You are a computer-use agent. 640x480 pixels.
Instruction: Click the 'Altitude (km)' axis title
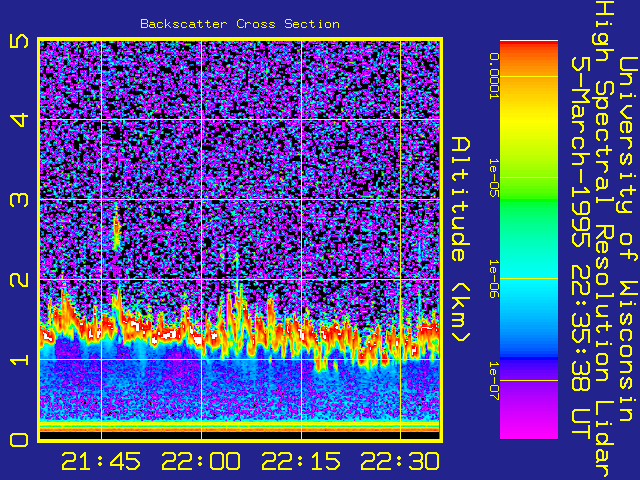point(461,239)
